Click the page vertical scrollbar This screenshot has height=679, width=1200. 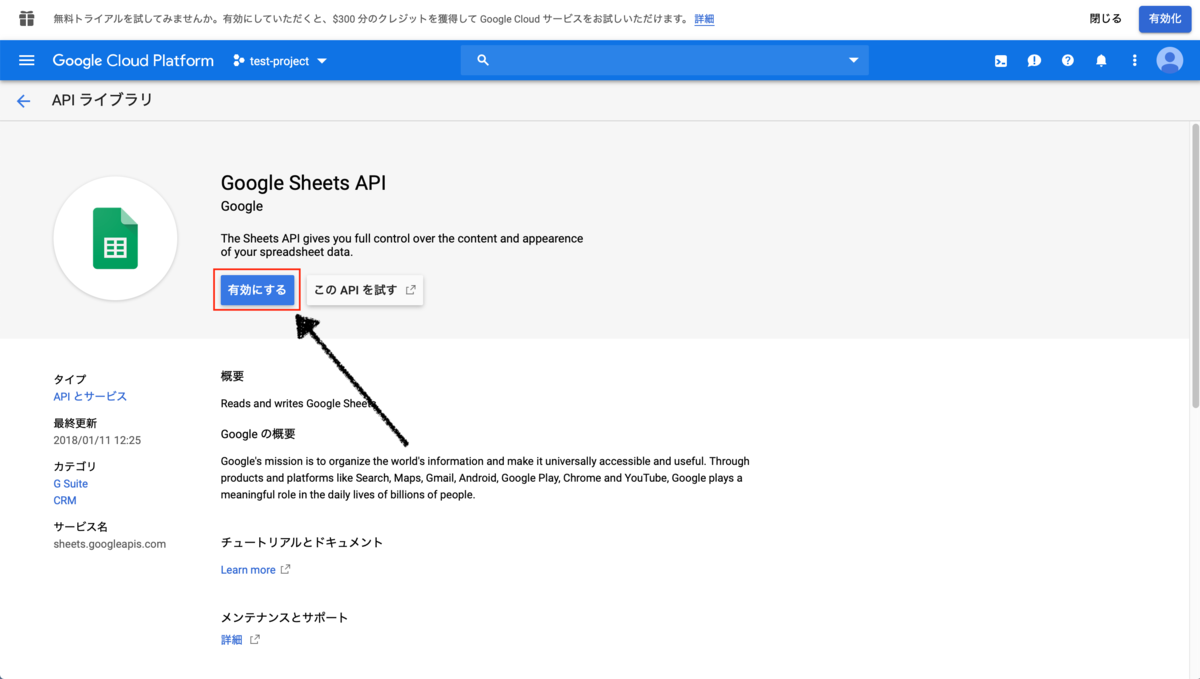(1195, 265)
